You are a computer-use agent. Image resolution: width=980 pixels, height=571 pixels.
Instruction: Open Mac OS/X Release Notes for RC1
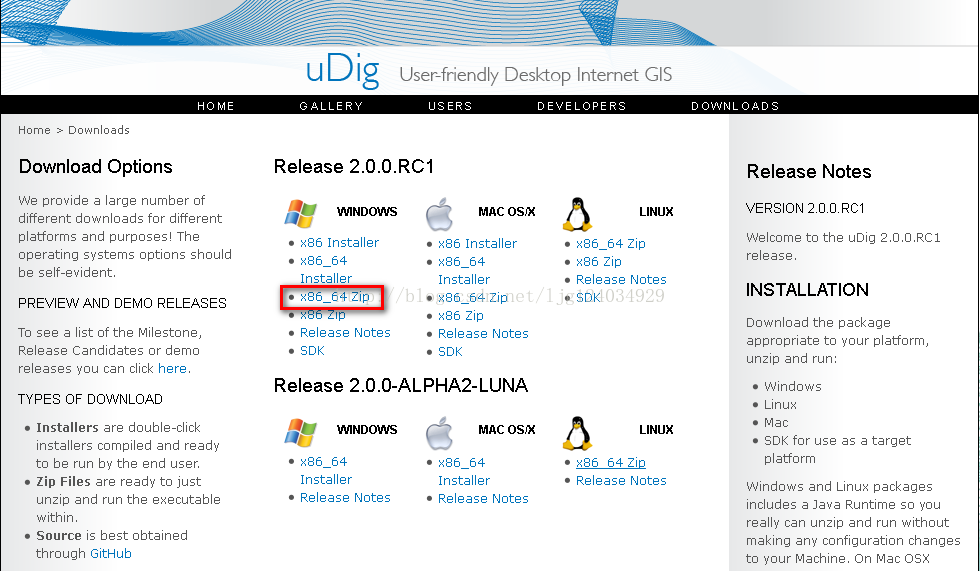click(483, 334)
